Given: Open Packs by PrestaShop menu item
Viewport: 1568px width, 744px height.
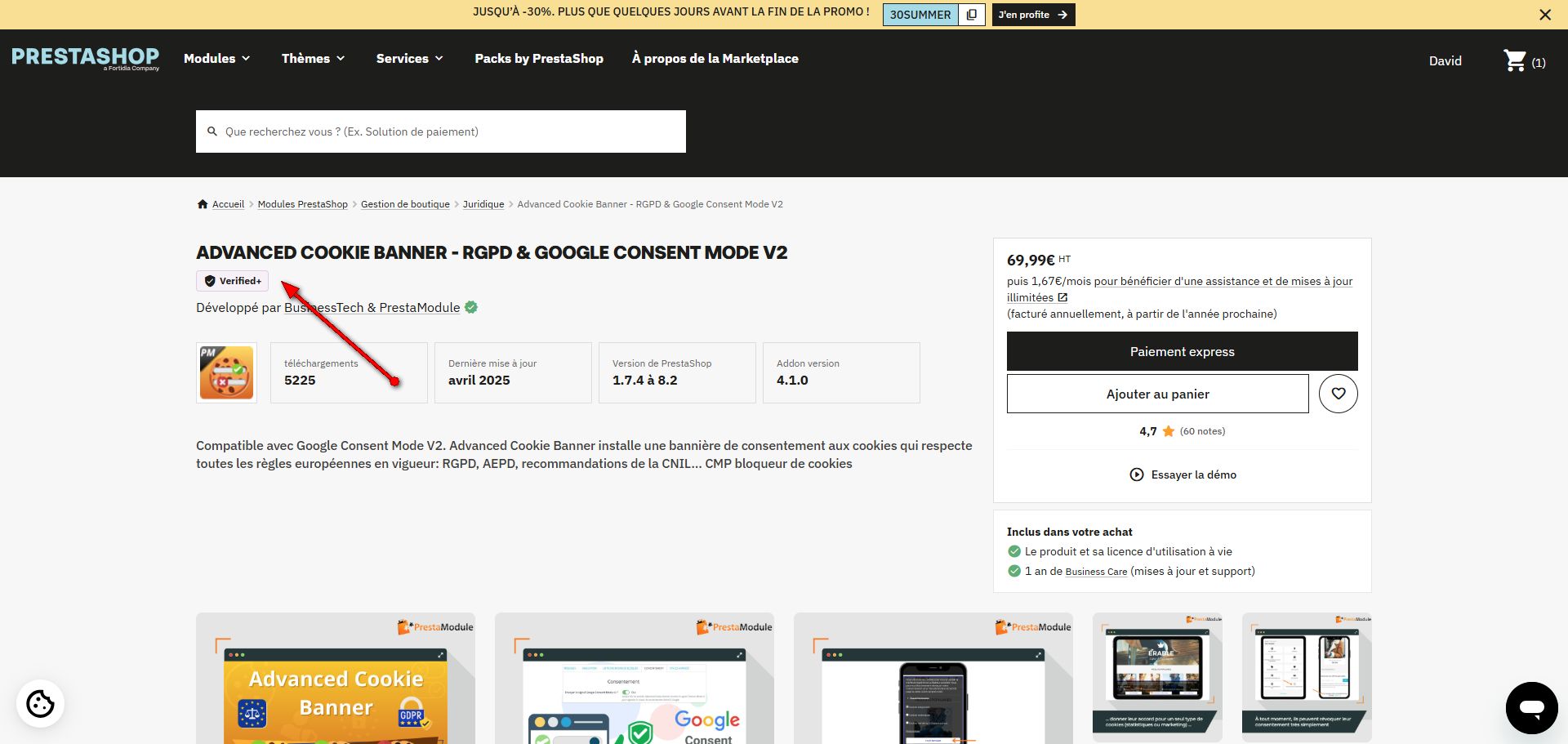Looking at the screenshot, I should coord(539,59).
